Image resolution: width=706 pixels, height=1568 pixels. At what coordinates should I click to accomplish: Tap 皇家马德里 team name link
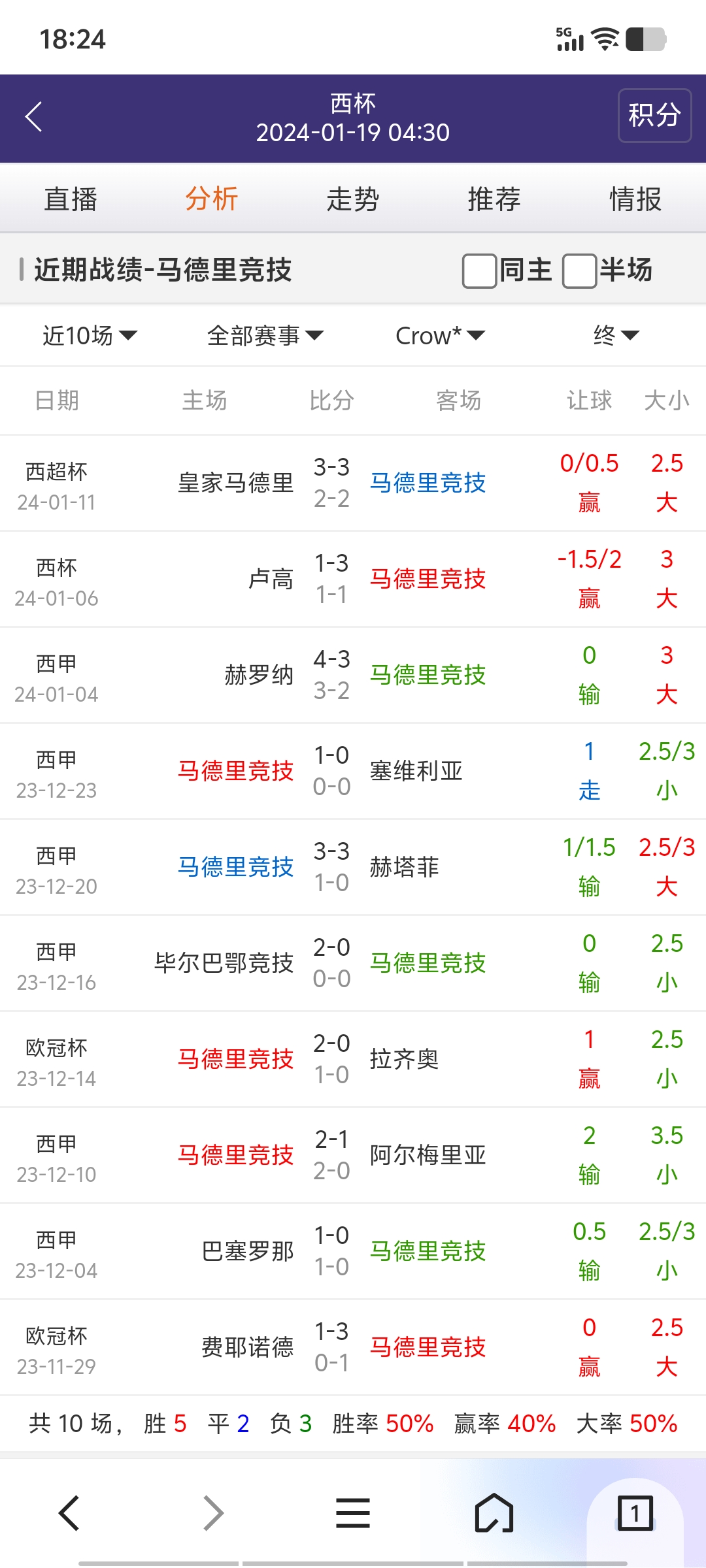[x=235, y=483]
